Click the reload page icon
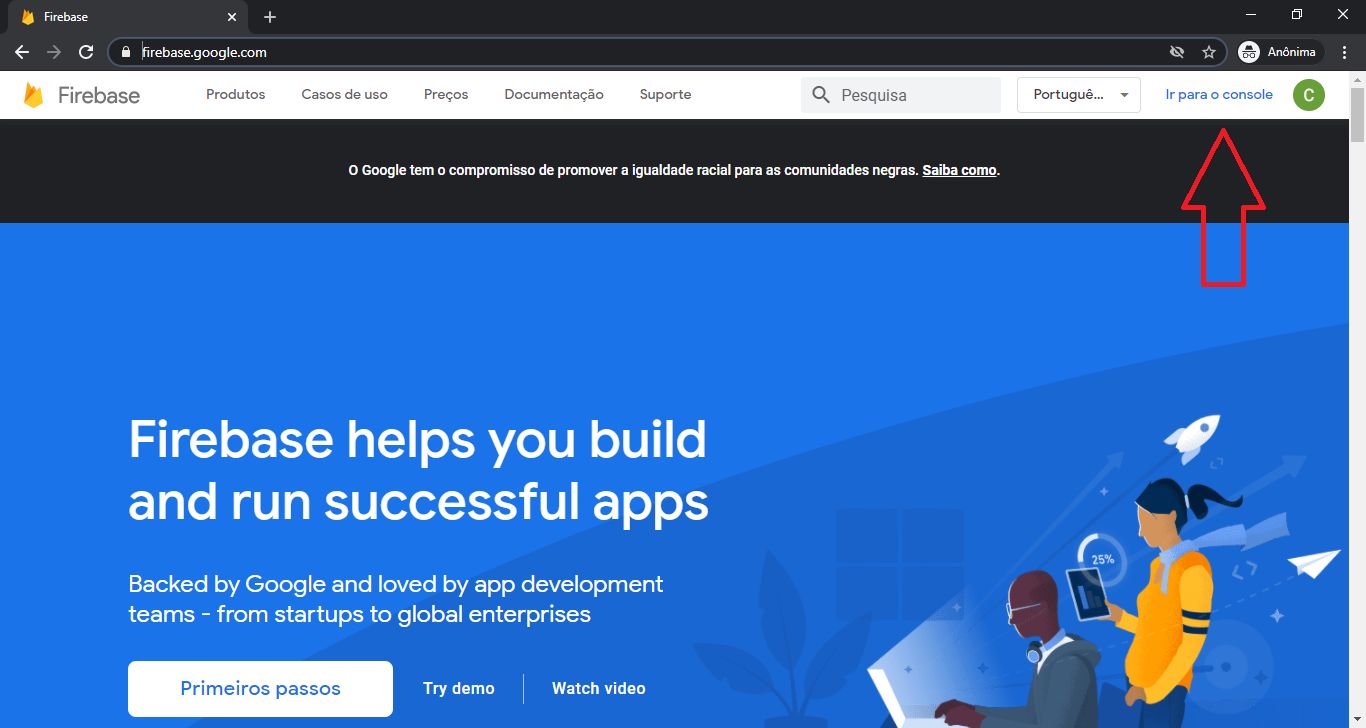 [x=86, y=52]
